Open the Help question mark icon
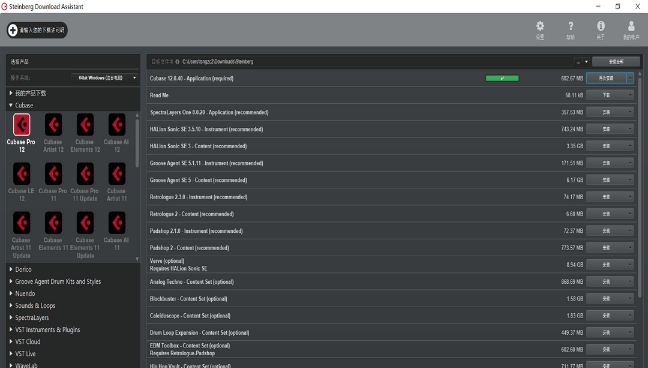This screenshot has width=648, height=368. pos(570,30)
